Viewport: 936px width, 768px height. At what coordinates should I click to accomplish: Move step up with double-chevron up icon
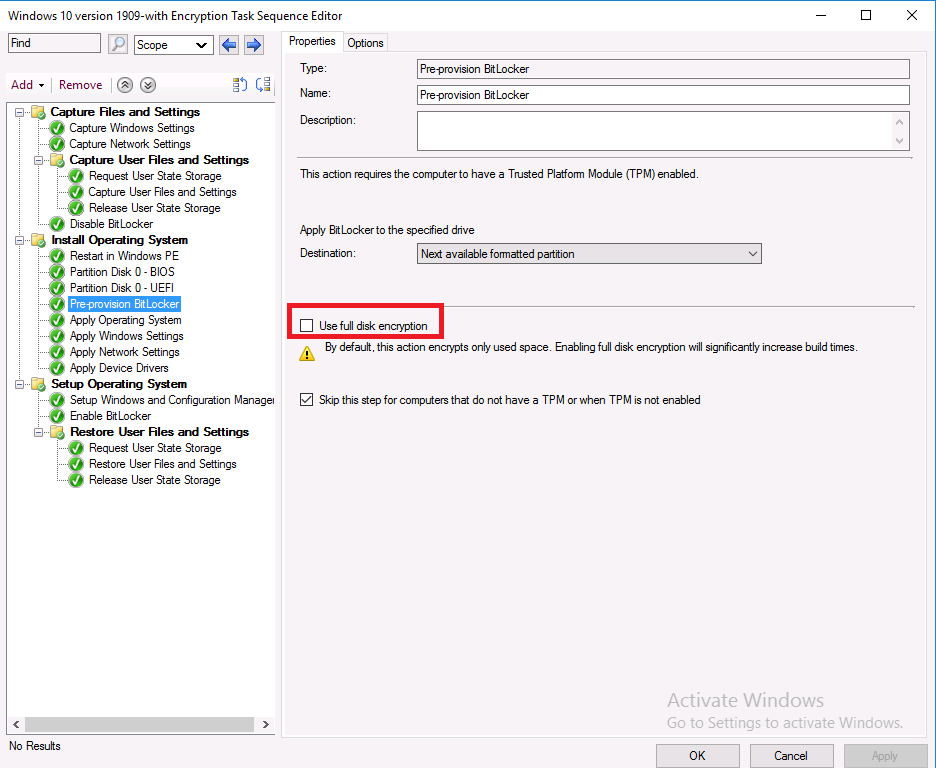(125, 85)
